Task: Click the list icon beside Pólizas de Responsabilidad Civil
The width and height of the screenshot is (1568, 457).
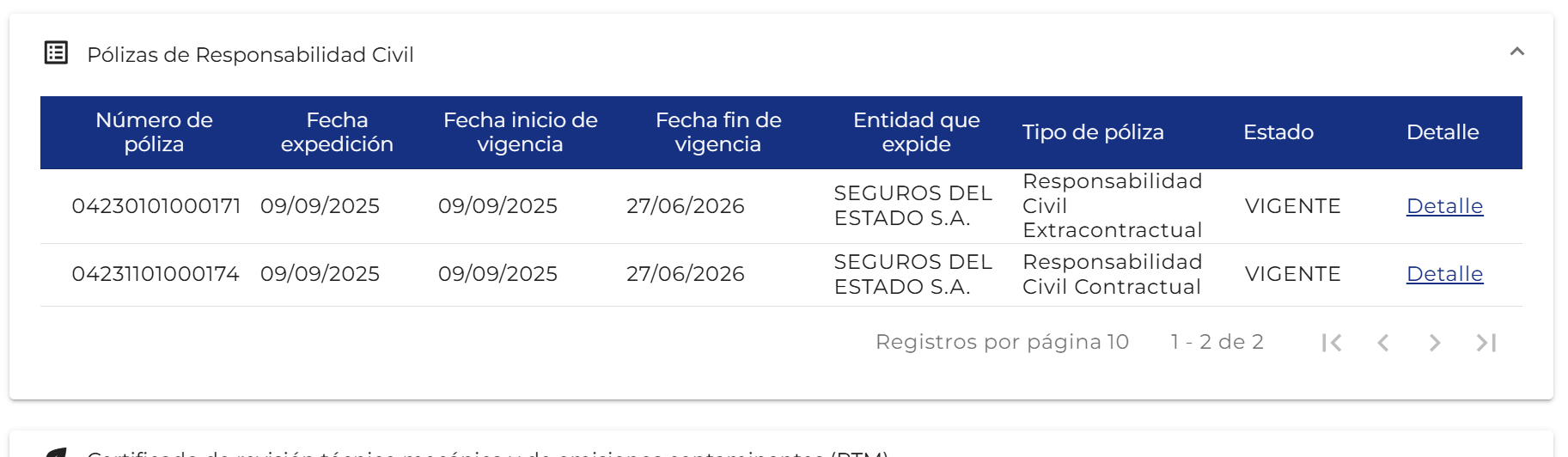Action: pos(56,53)
